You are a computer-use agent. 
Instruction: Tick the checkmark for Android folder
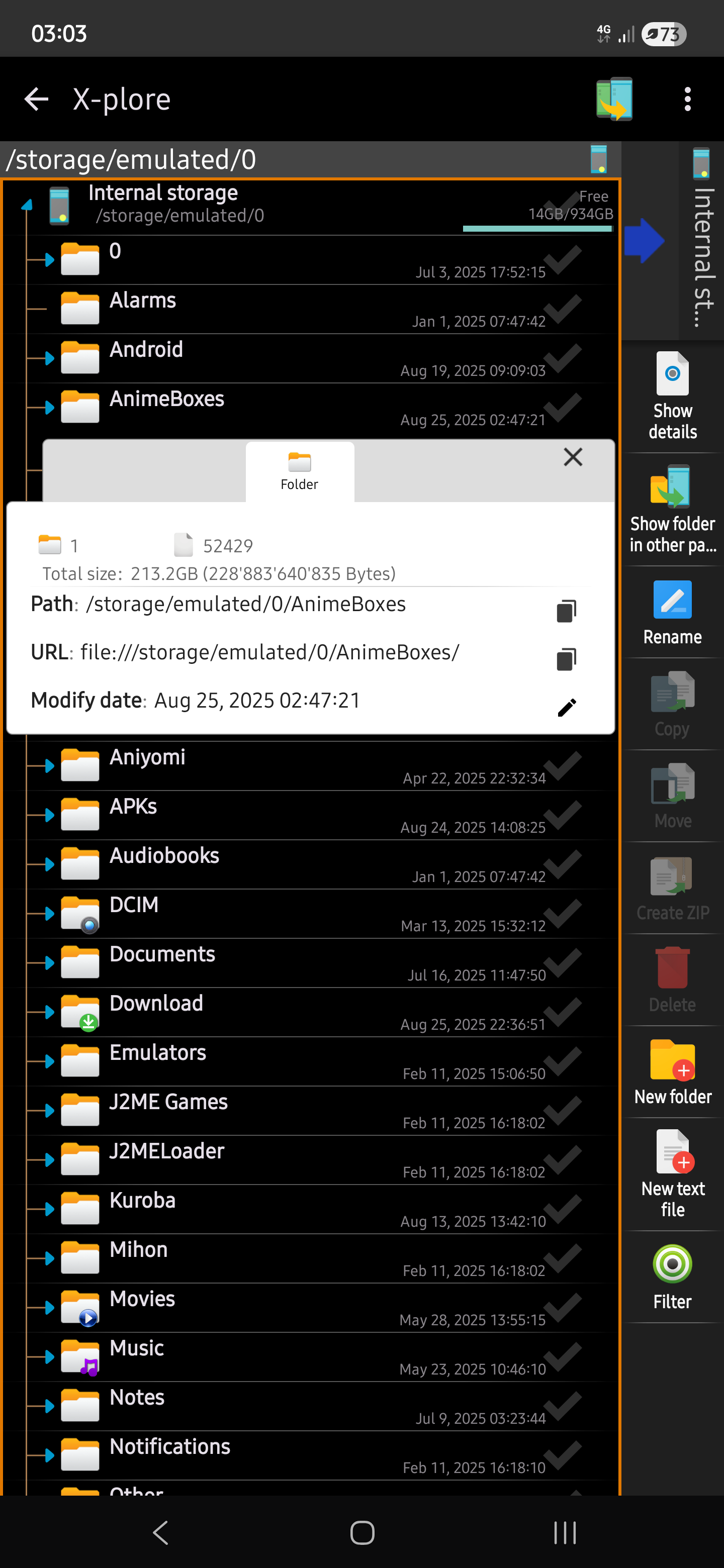[x=563, y=357]
